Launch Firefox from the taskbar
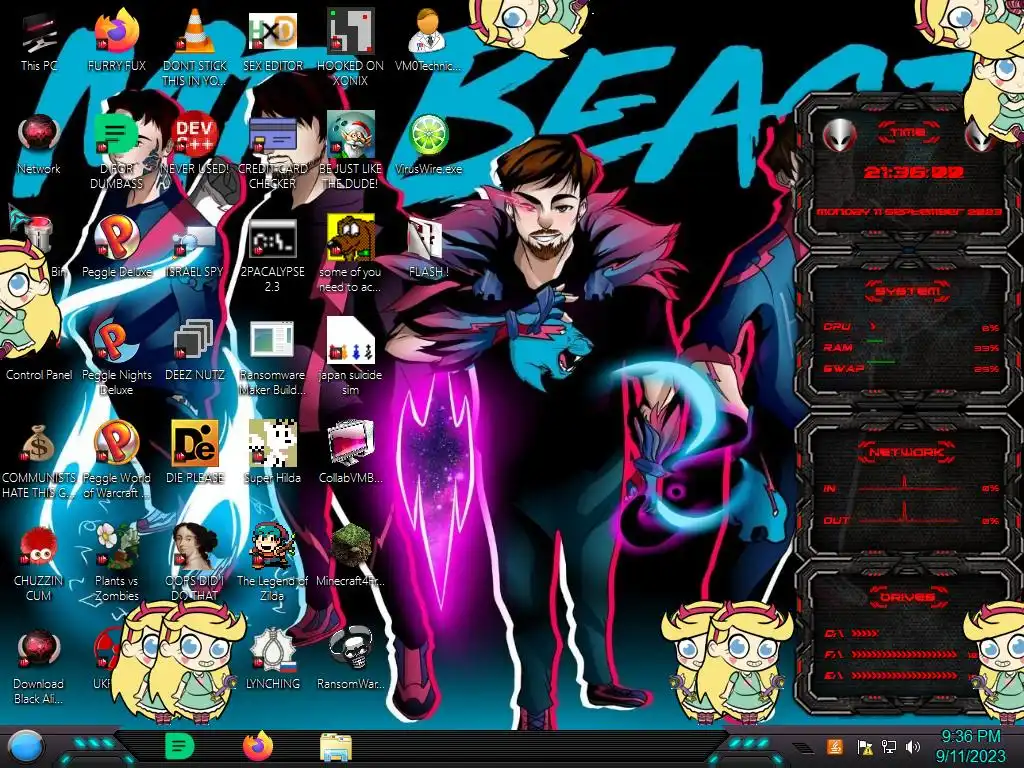 (x=258, y=746)
